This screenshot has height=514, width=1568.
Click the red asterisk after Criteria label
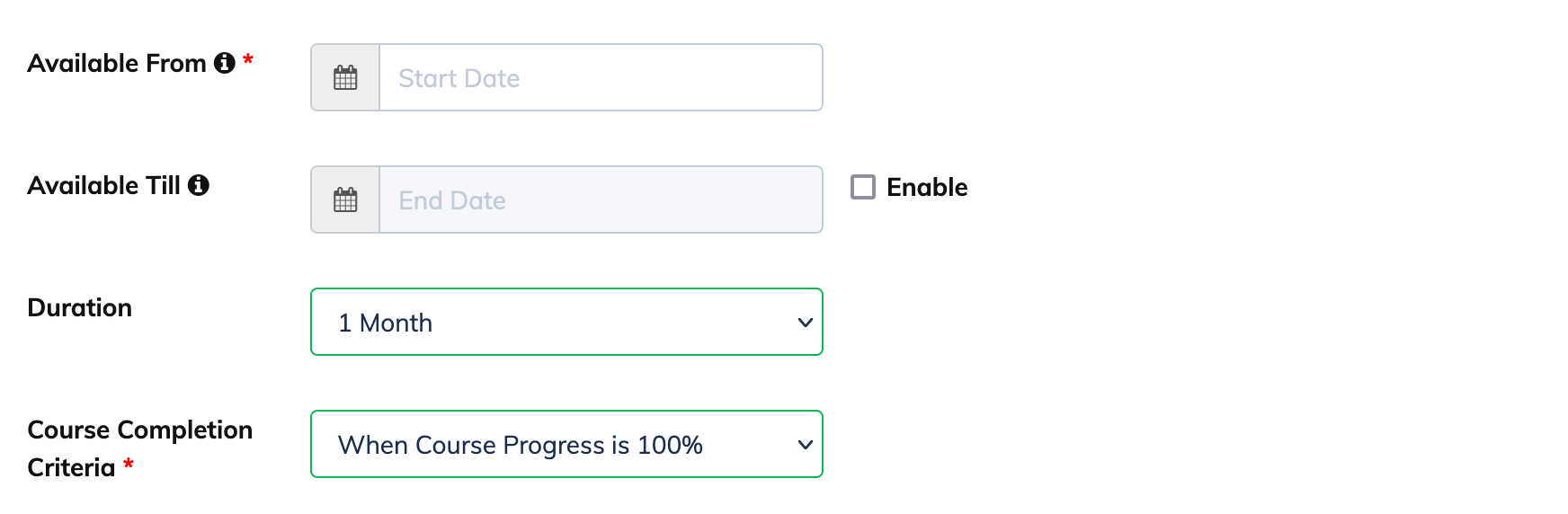129,463
